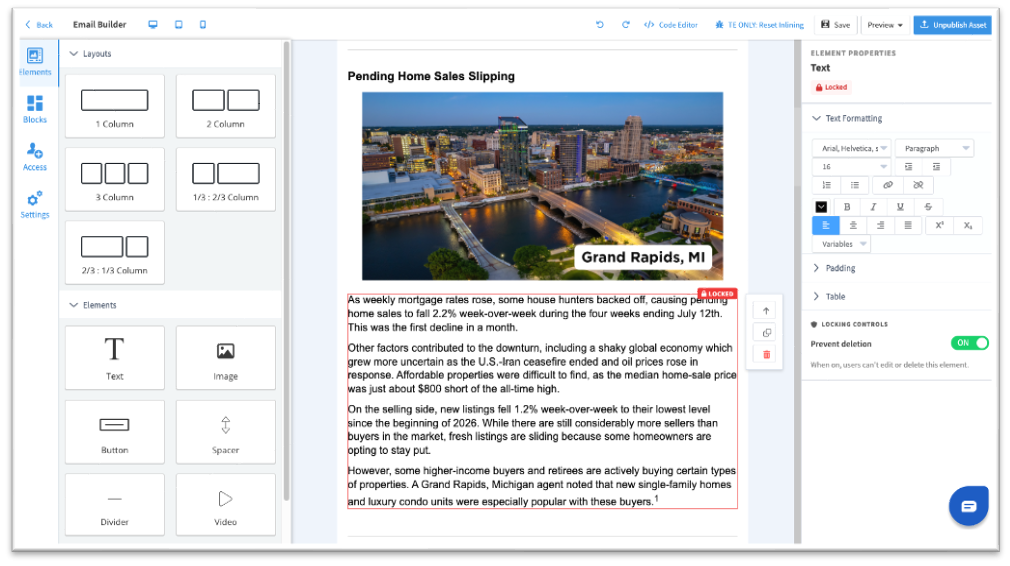Image resolution: width=1010 pixels, height=566 pixels.
Task: Collapse the Elements section
Action: point(93,305)
